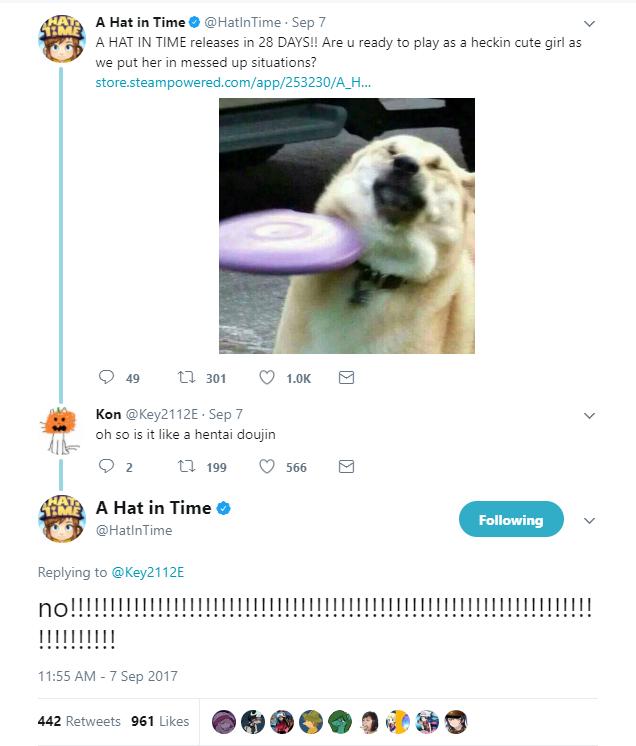This screenshot has width=636, height=746.
Task: Reply to the A Hat in Time tweet
Action: pos(107,378)
